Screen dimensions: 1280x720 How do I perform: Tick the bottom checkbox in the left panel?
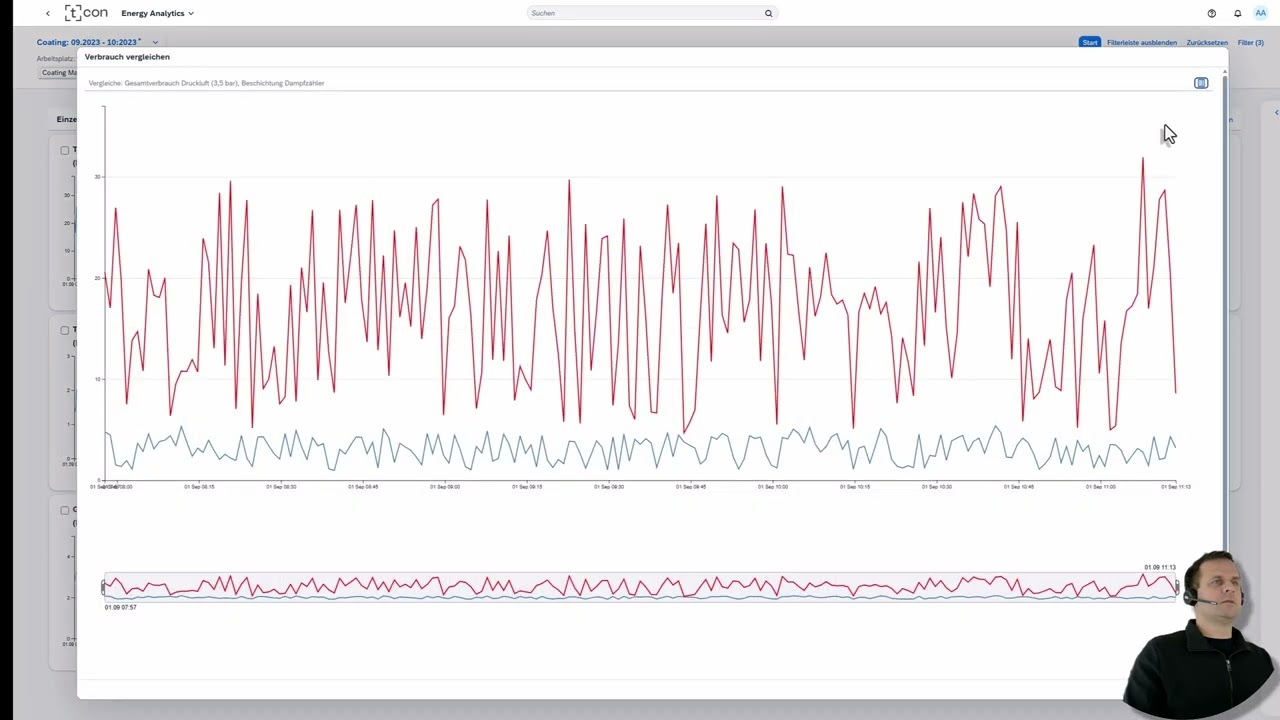65,510
